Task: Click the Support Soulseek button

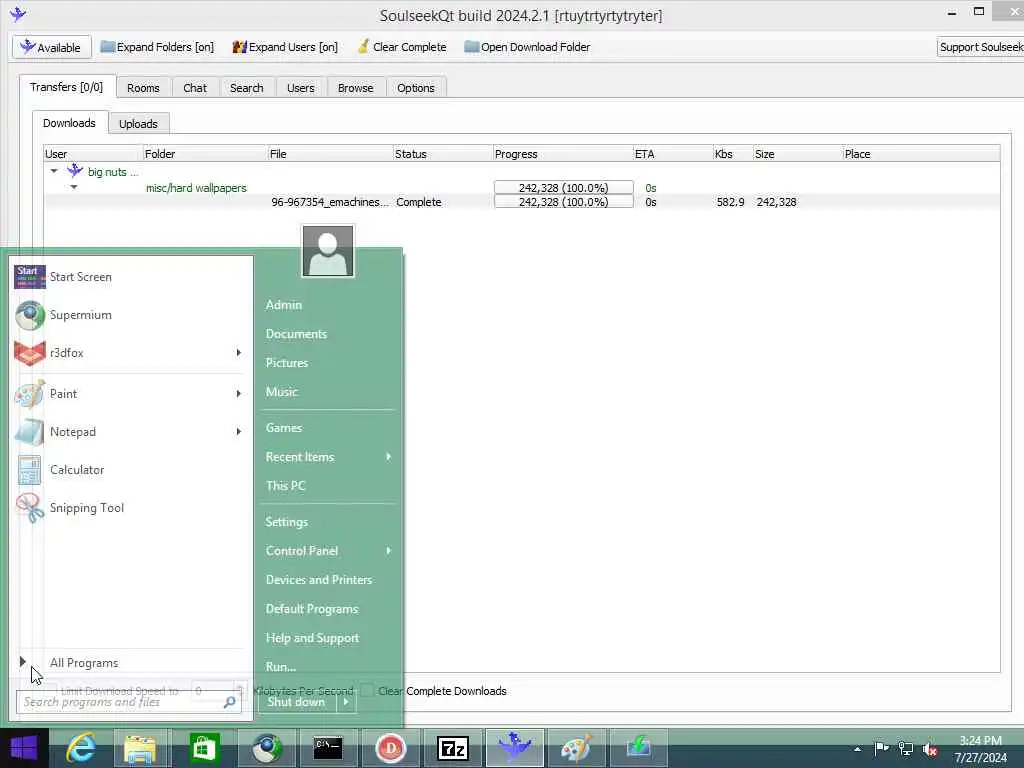Action: (980, 47)
